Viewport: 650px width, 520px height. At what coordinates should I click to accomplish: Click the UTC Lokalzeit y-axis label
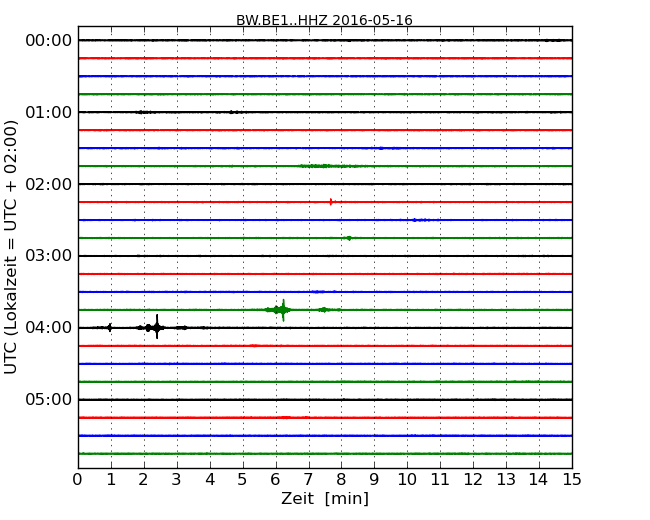[11, 247]
